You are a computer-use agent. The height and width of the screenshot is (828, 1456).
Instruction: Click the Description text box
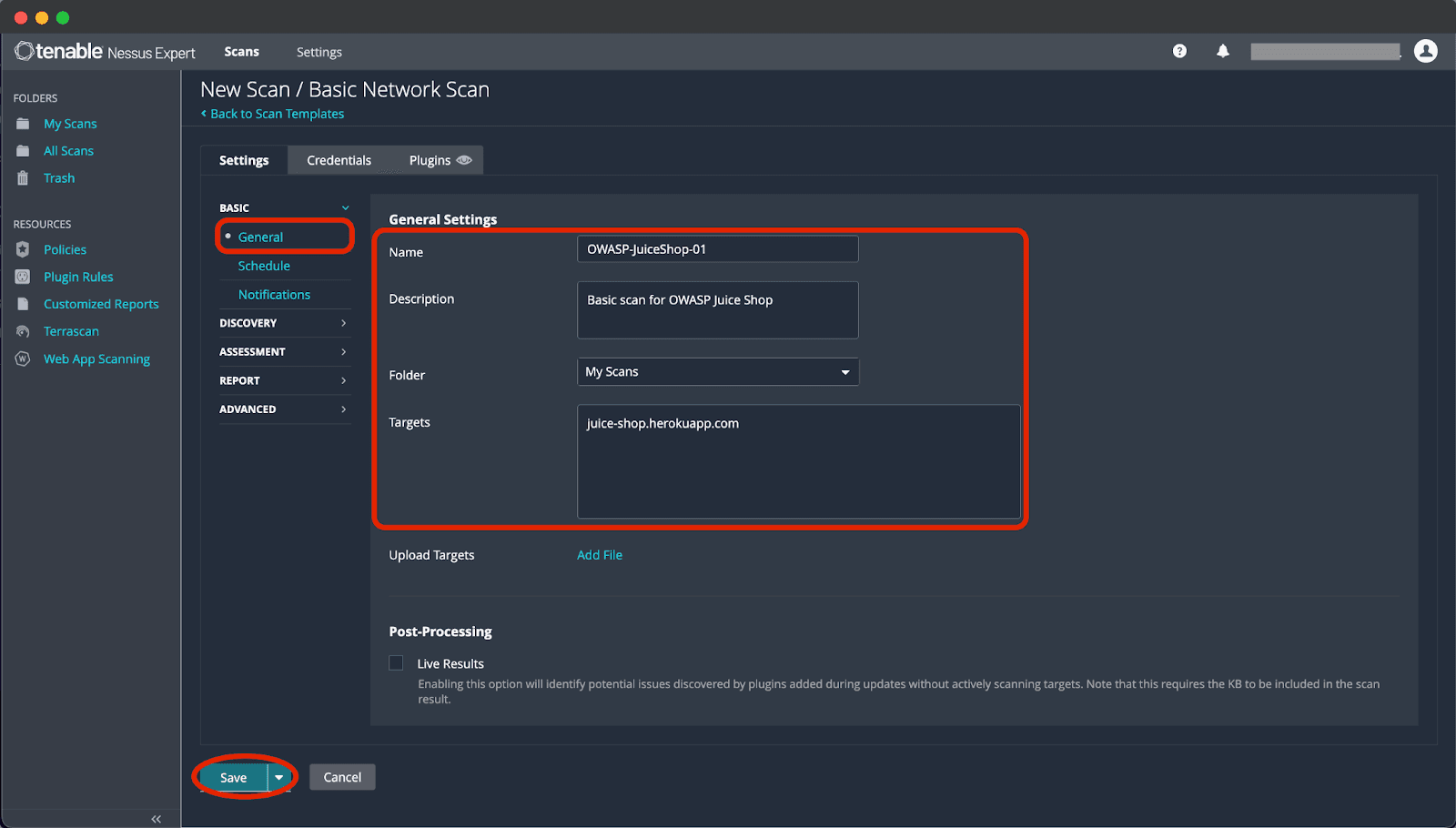(718, 310)
